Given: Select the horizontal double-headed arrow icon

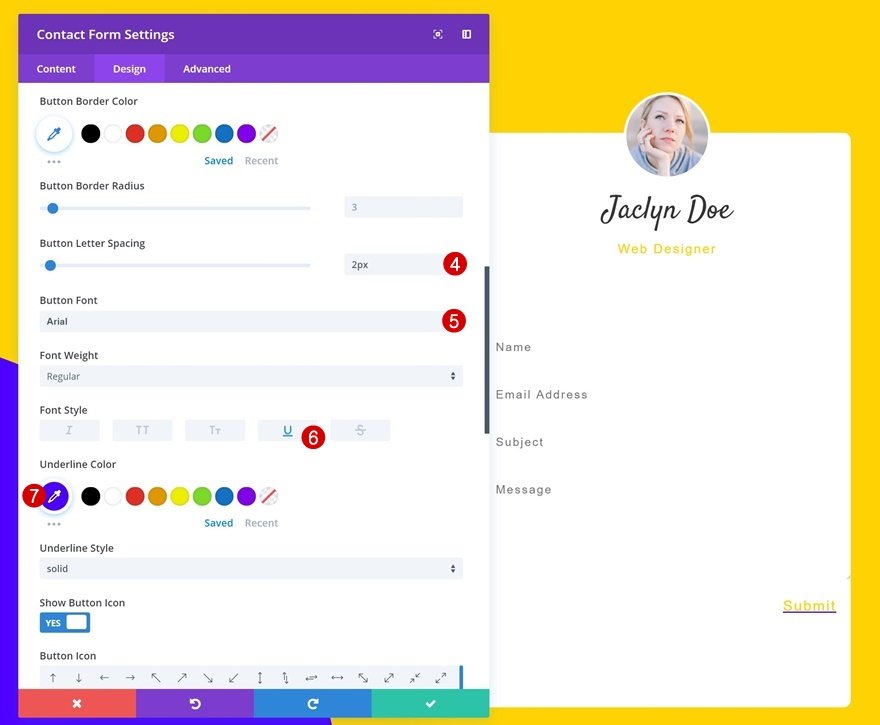Looking at the screenshot, I should pos(337,678).
